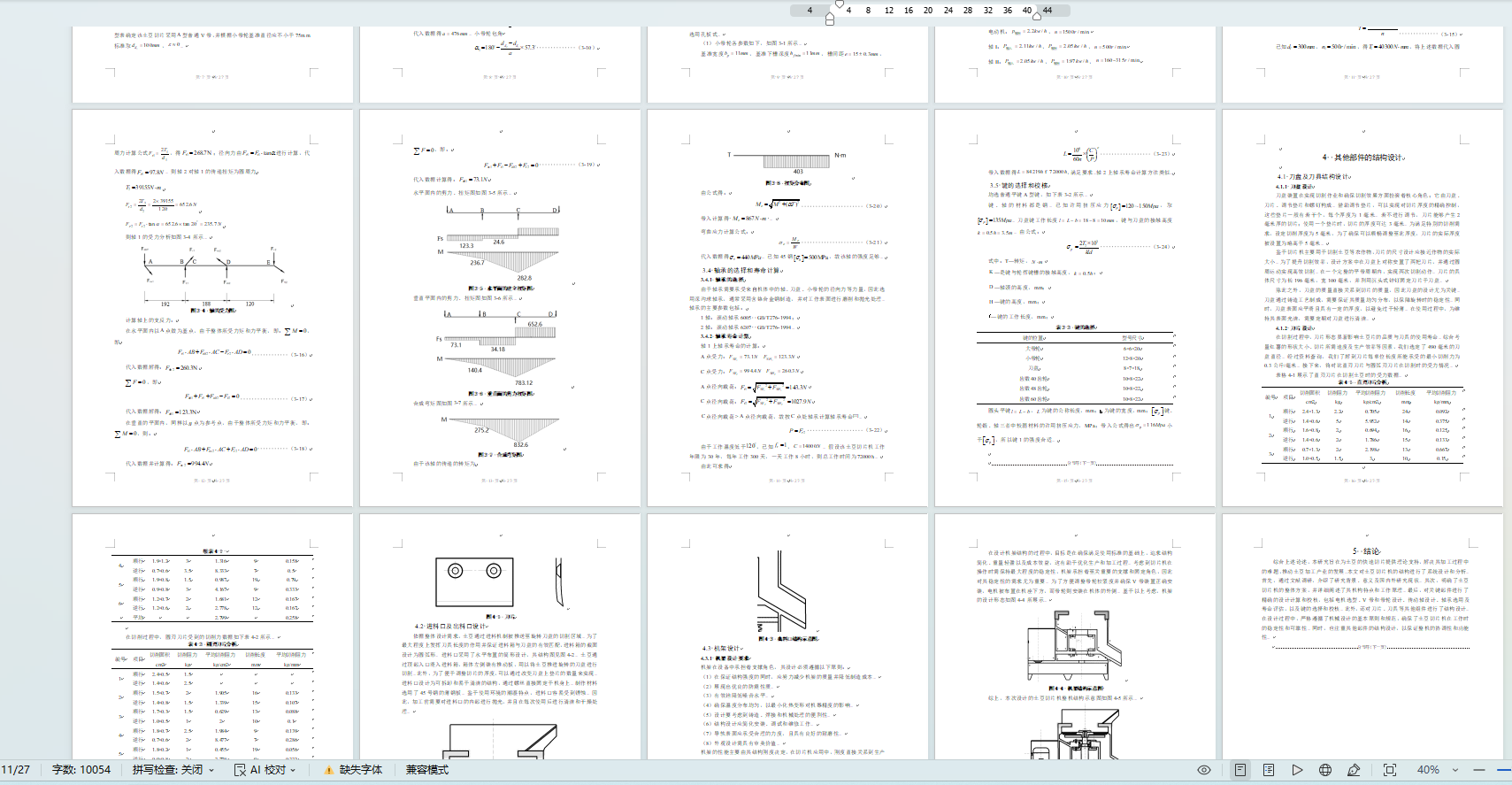
Task: Open the AI 校对 proofreading menu
Action: coord(265,770)
